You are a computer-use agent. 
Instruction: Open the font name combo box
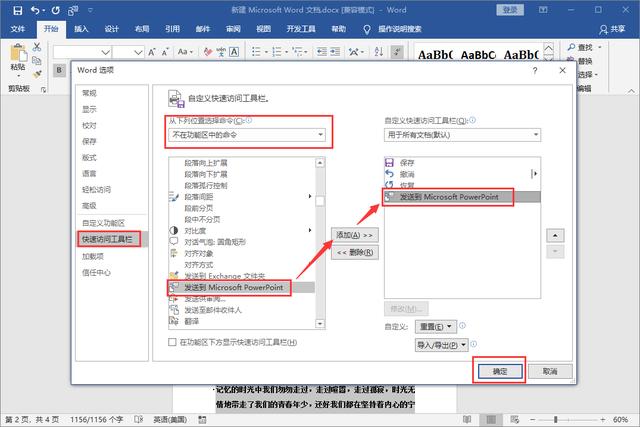(82, 52)
